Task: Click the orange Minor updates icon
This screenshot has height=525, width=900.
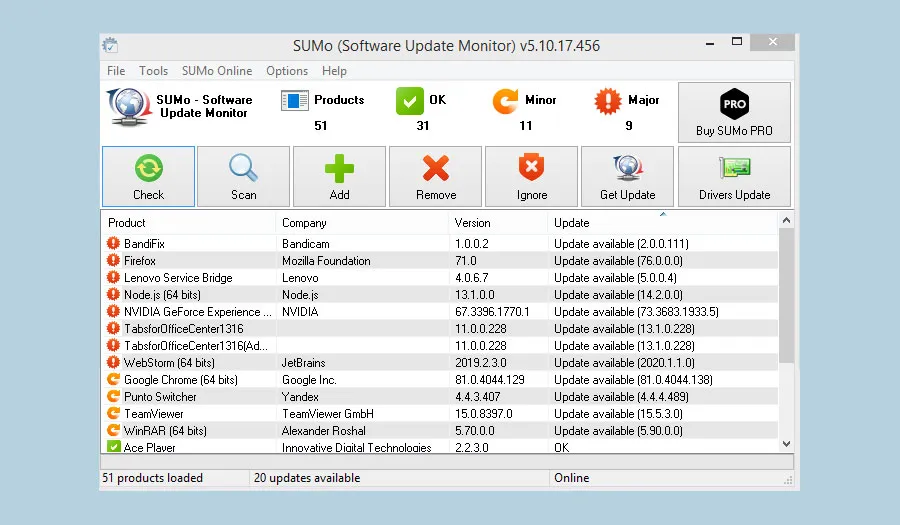Action: 505,101
